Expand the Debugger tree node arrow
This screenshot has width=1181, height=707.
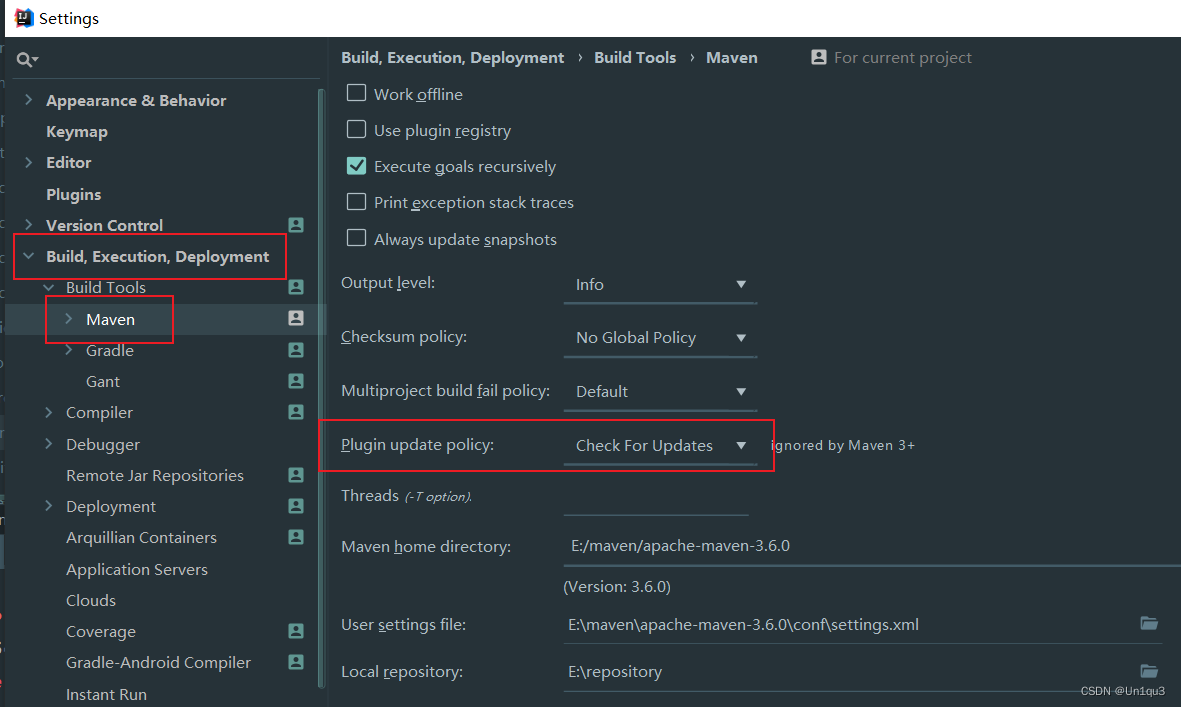point(49,443)
